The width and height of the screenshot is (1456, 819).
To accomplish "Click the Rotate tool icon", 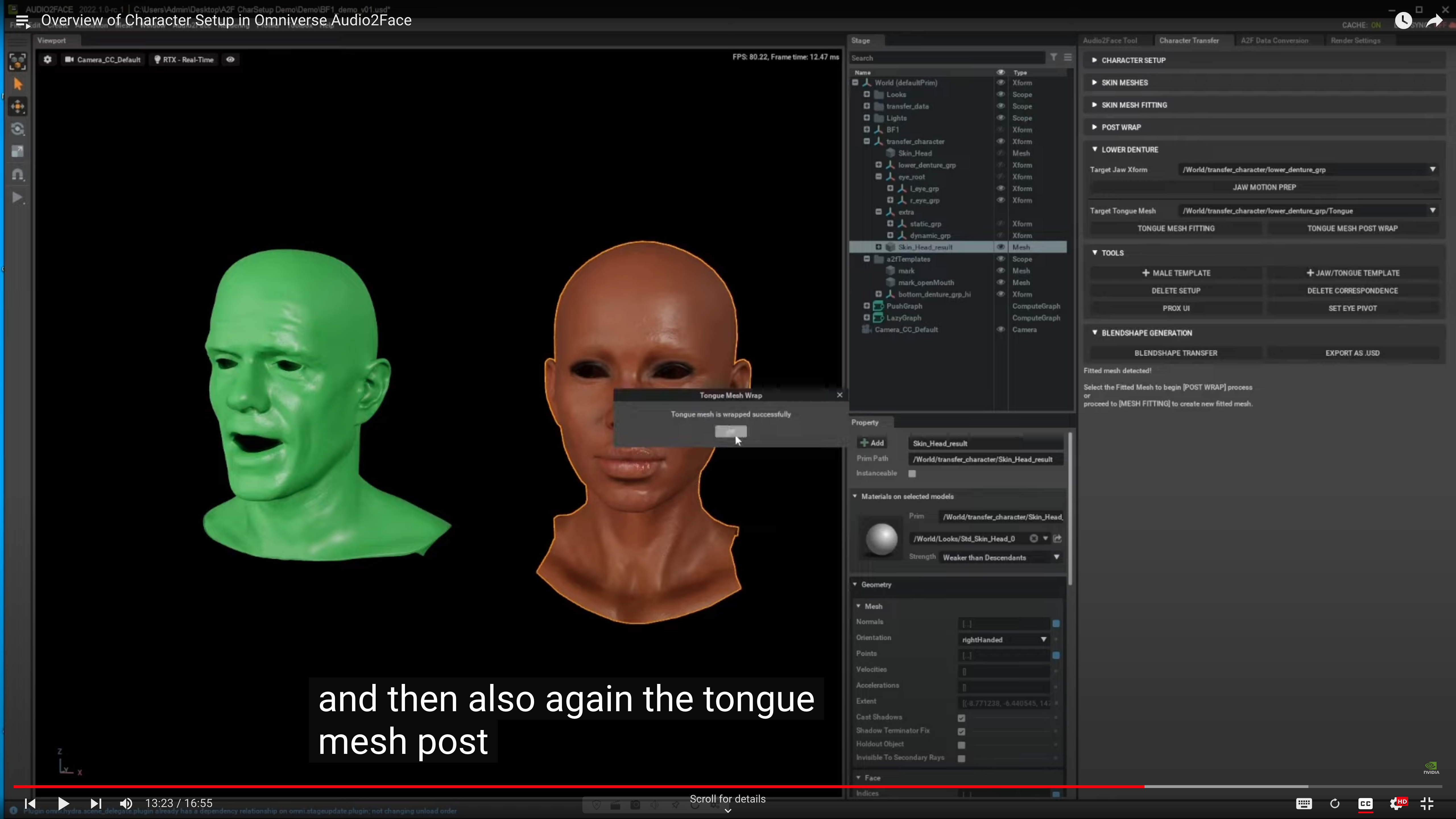I will [18, 129].
